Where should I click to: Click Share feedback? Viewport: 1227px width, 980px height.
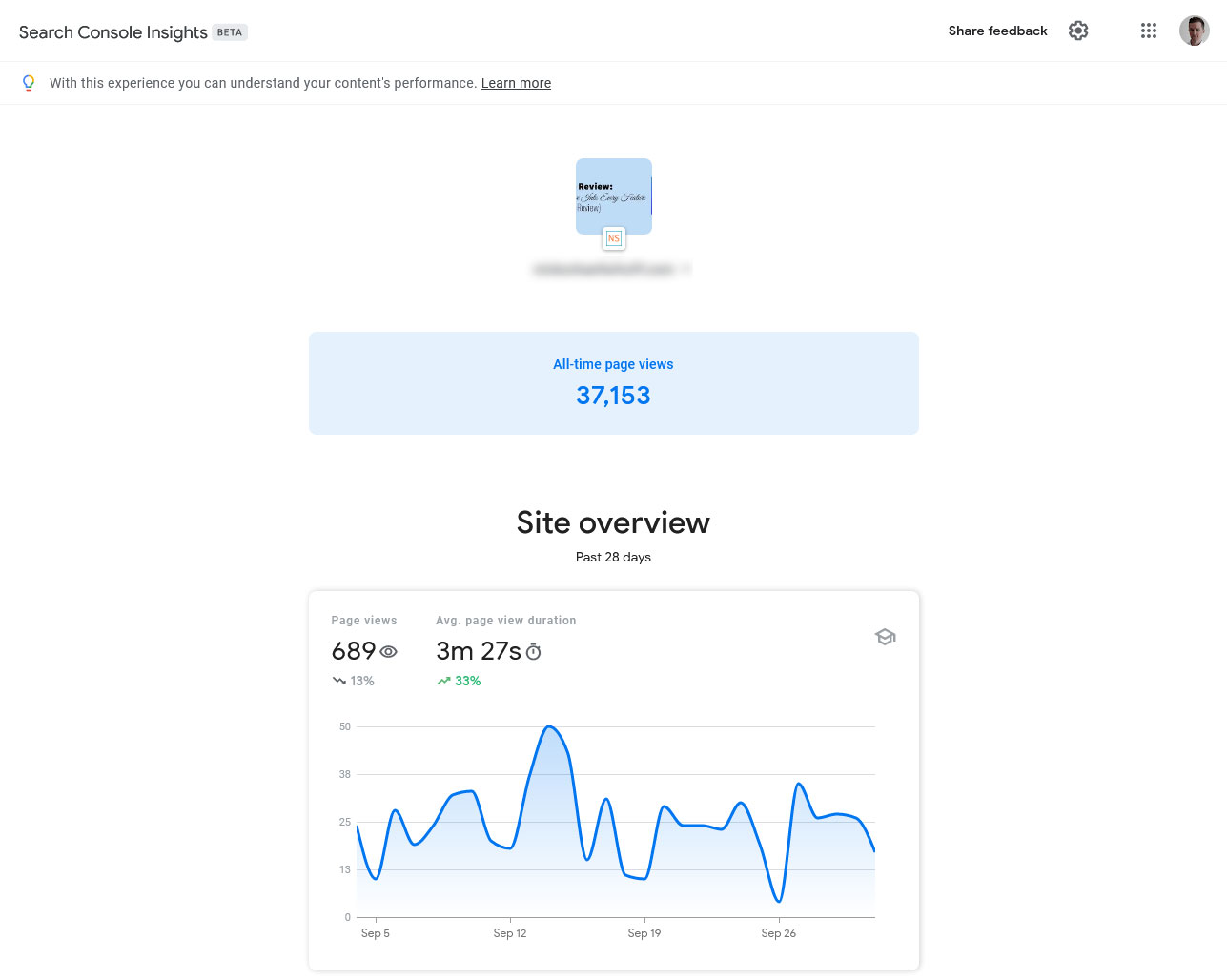(x=997, y=31)
